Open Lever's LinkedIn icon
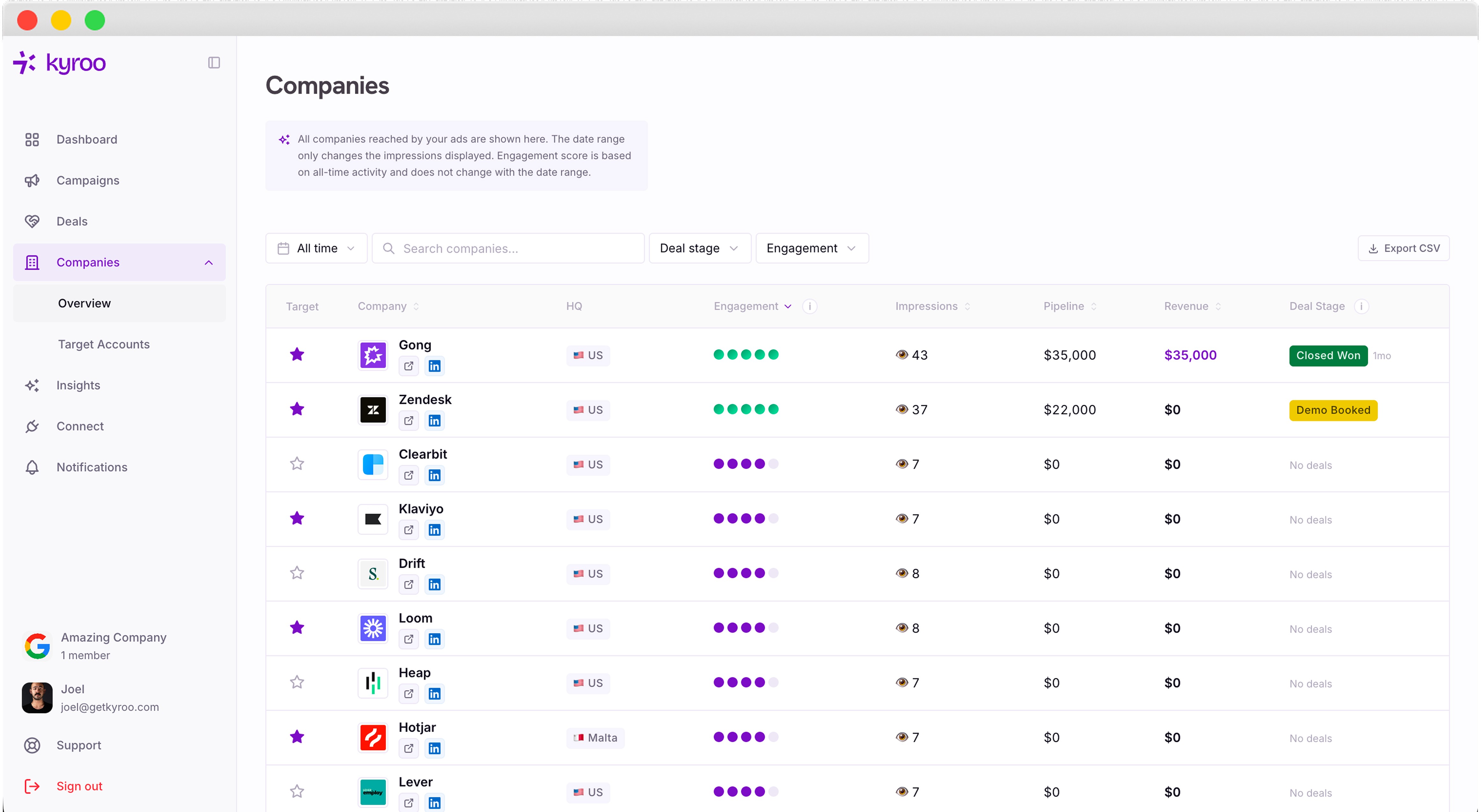 [435, 803]
